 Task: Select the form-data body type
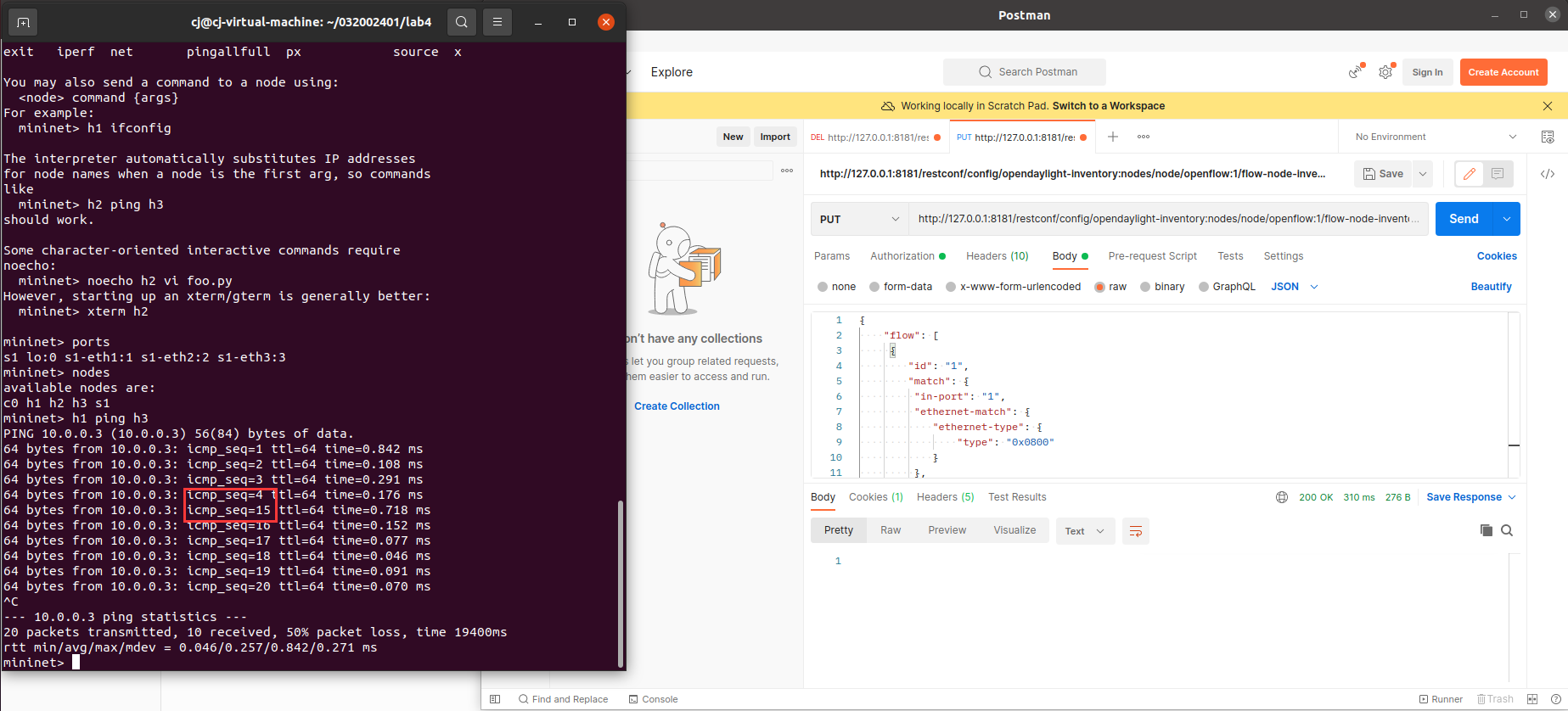coord(901,287)
